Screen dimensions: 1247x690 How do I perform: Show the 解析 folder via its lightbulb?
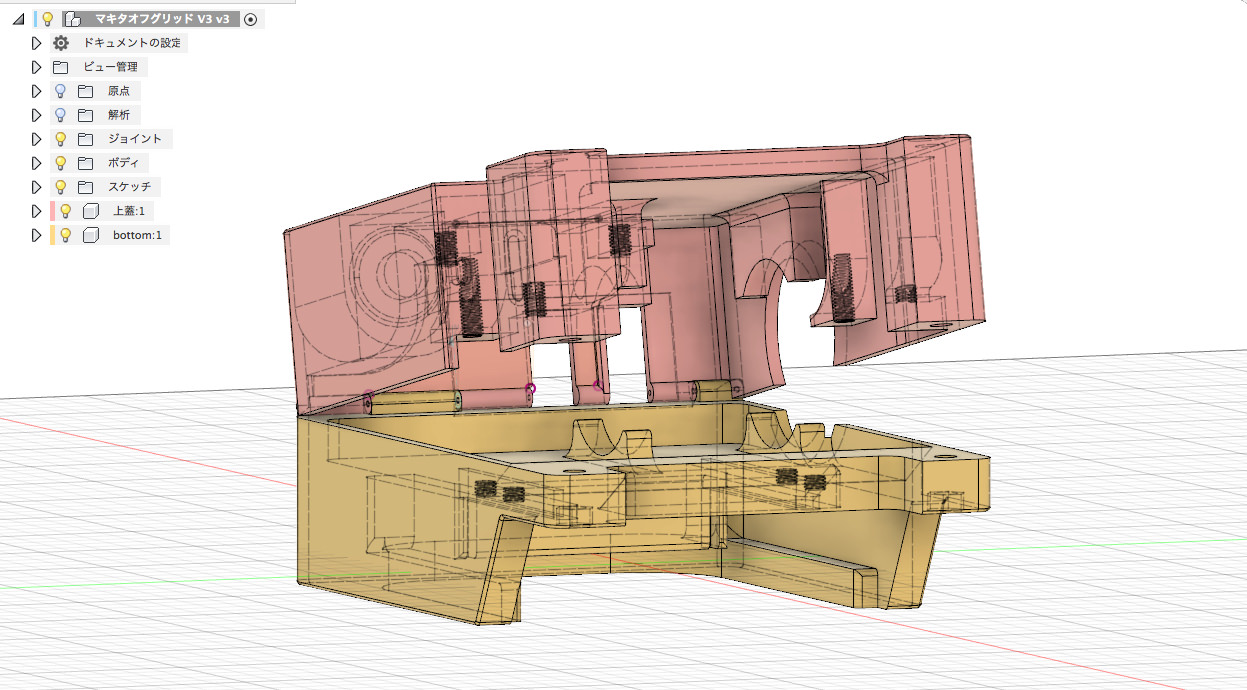coord(60,115)
